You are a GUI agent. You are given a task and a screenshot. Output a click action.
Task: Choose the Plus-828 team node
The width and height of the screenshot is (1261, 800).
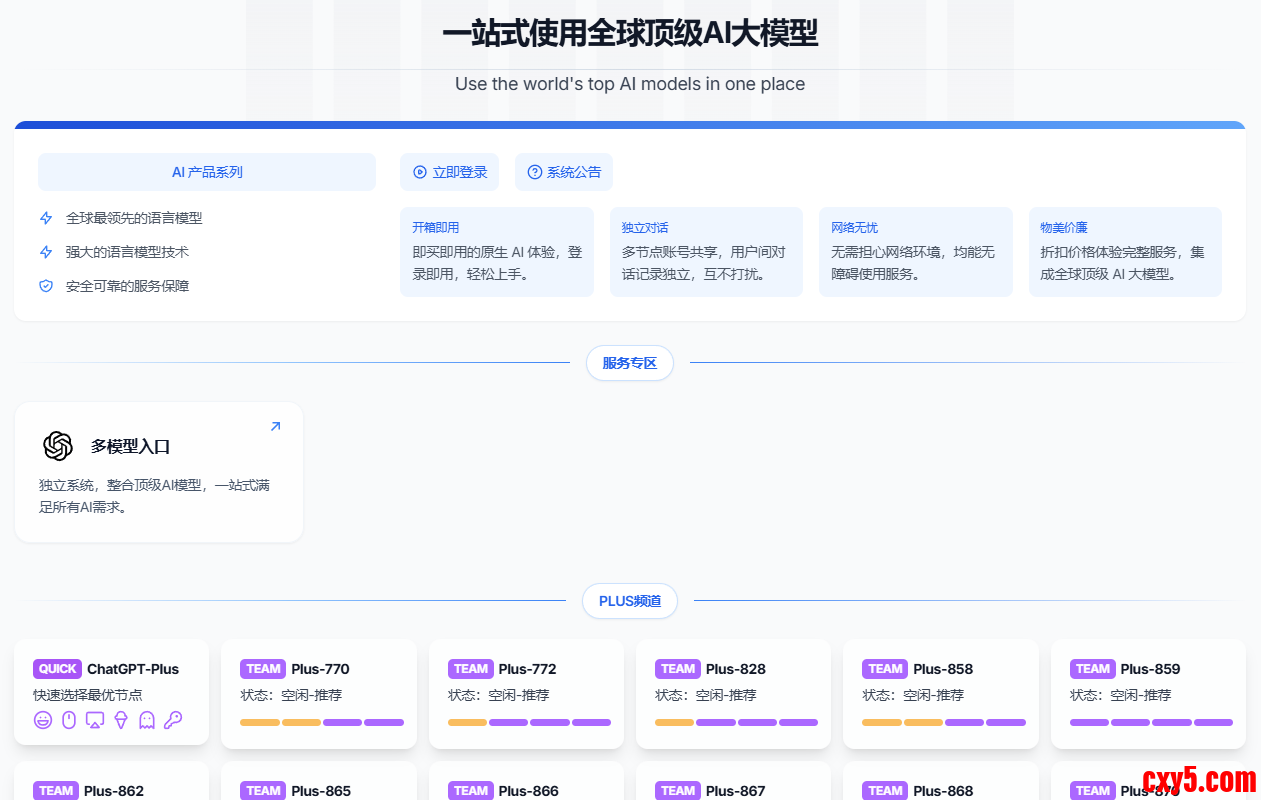click(733, 693)
